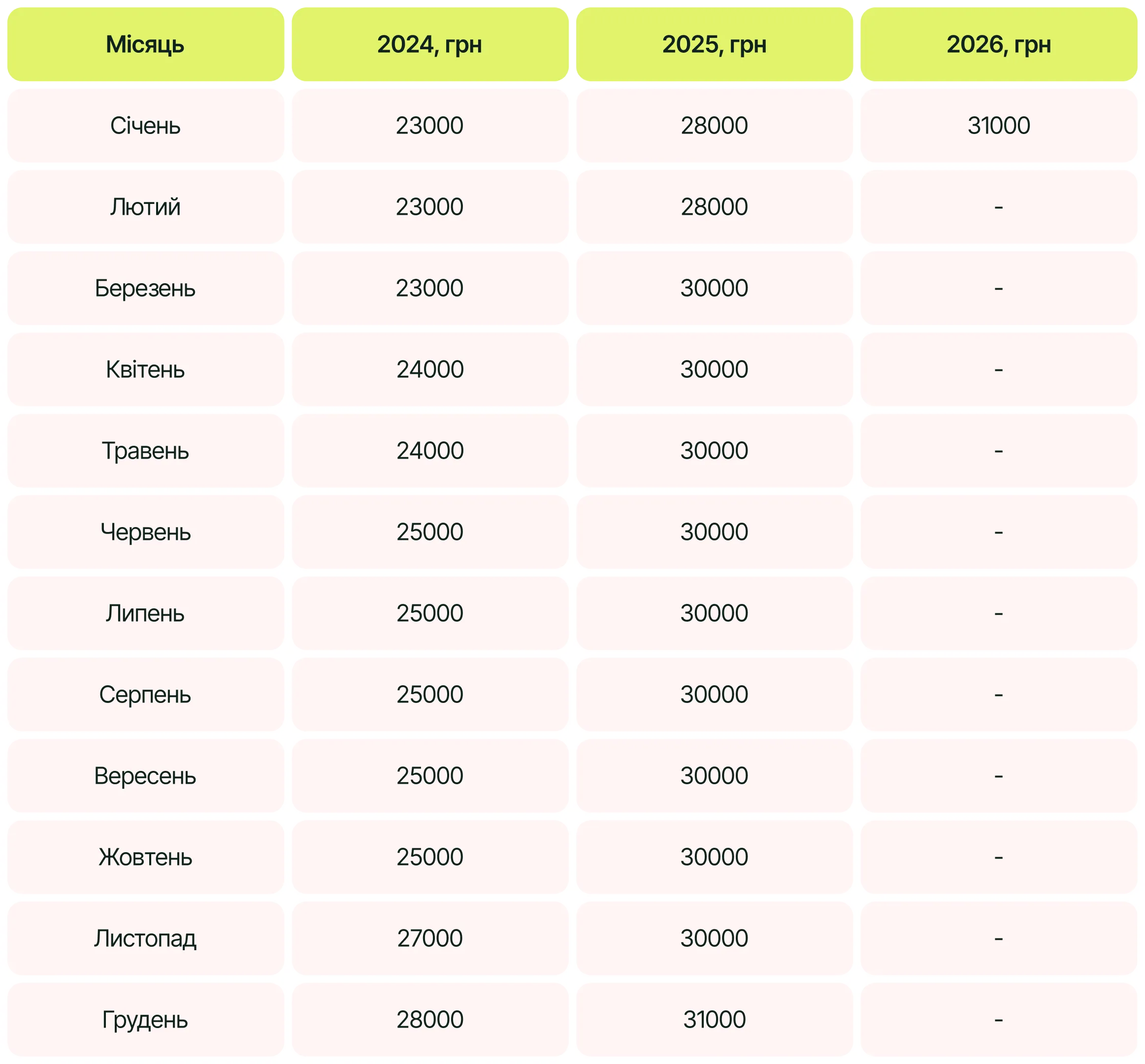Screen dimensions: 1145x1064
Task: Click the Вересень month cell
Action: 145,775
